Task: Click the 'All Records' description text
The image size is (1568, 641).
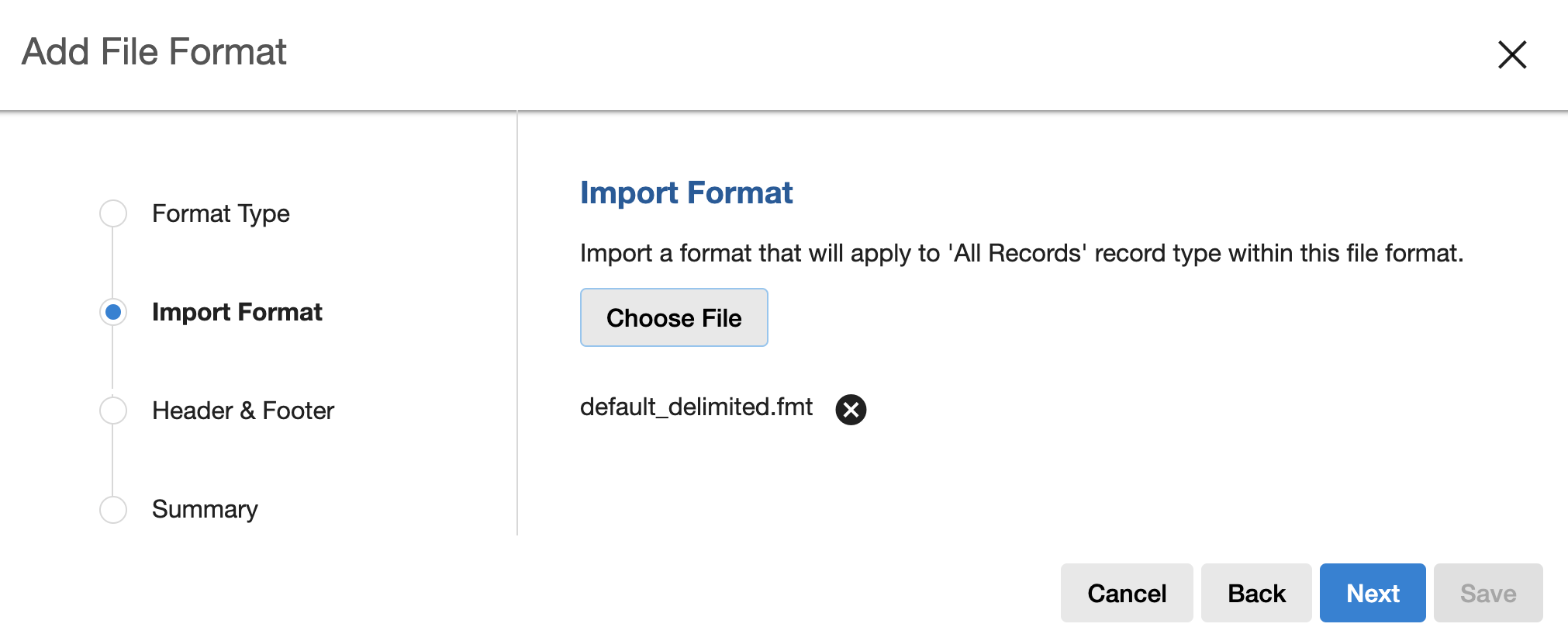Action: (x=1021, y=253)
